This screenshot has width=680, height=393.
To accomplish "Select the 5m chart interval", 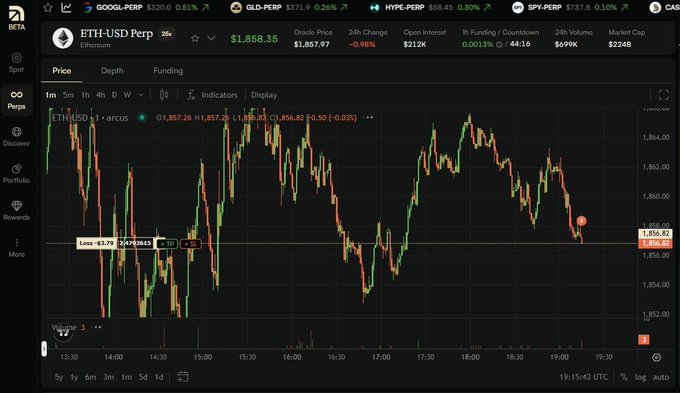I will [68, 95].
